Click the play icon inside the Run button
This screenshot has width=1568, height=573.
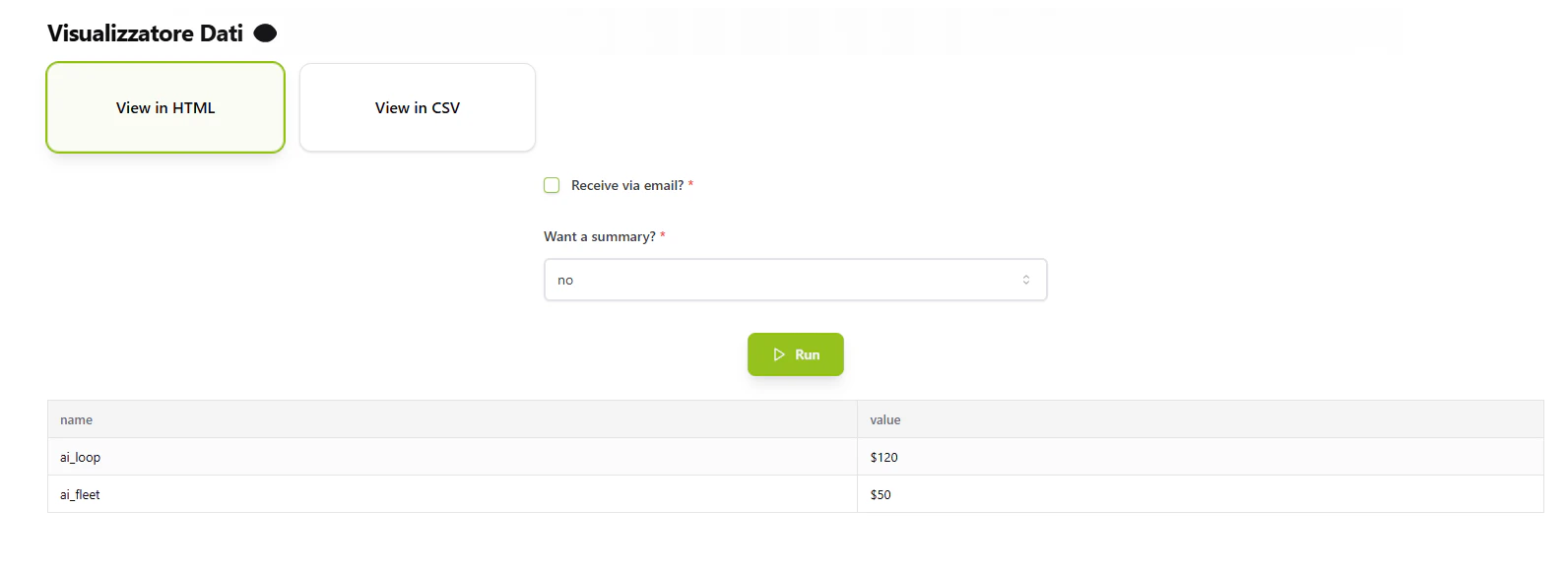780,353
